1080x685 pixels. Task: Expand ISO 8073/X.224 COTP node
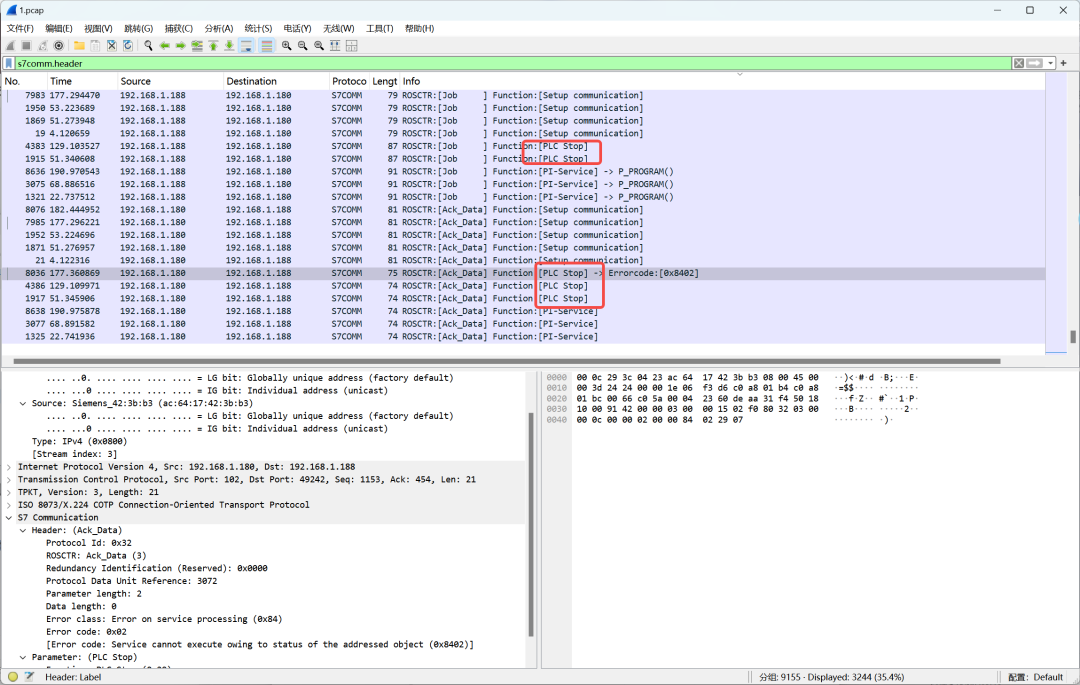[x=9, y=505]
